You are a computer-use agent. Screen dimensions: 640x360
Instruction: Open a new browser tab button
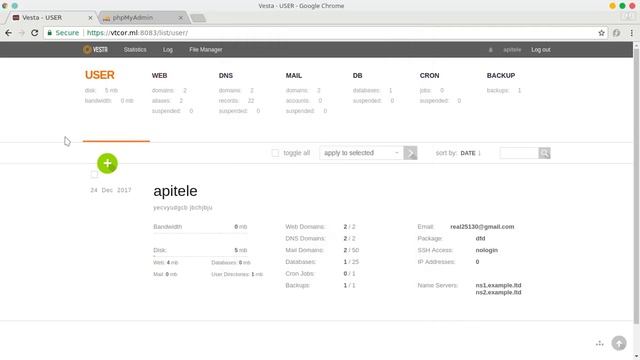198,18
